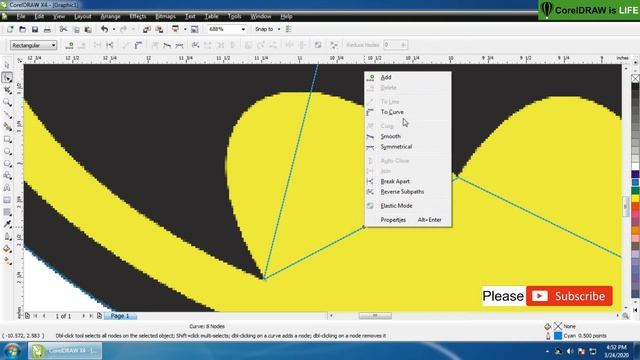640x360 pixels.
Task: Open the File menu
Action: coord(21,16)
